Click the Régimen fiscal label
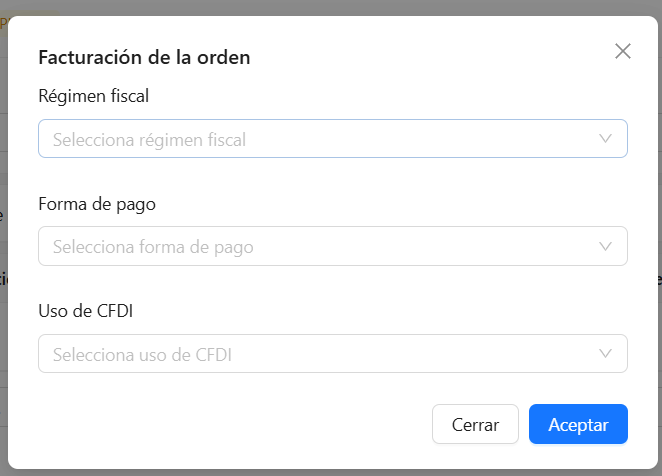The width and height of the screenshot is (662, 476). [x=94, y=96]
